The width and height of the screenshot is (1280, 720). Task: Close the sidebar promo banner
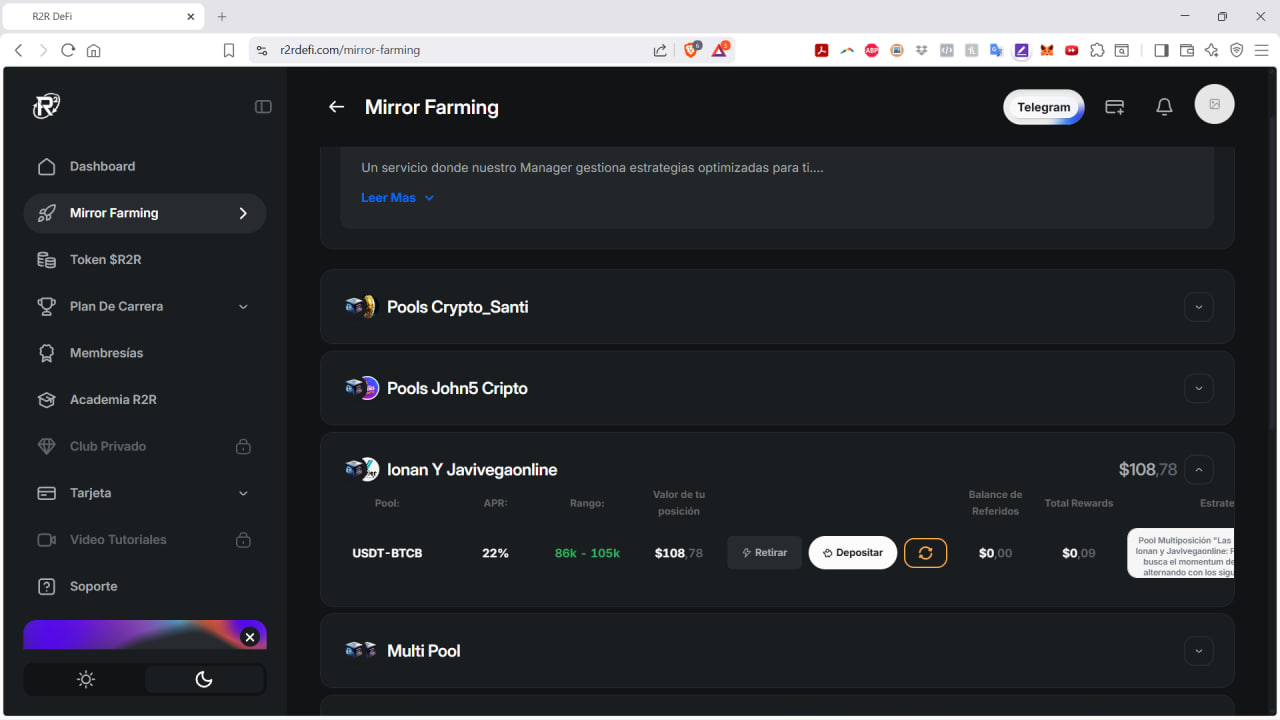point(250,637)
